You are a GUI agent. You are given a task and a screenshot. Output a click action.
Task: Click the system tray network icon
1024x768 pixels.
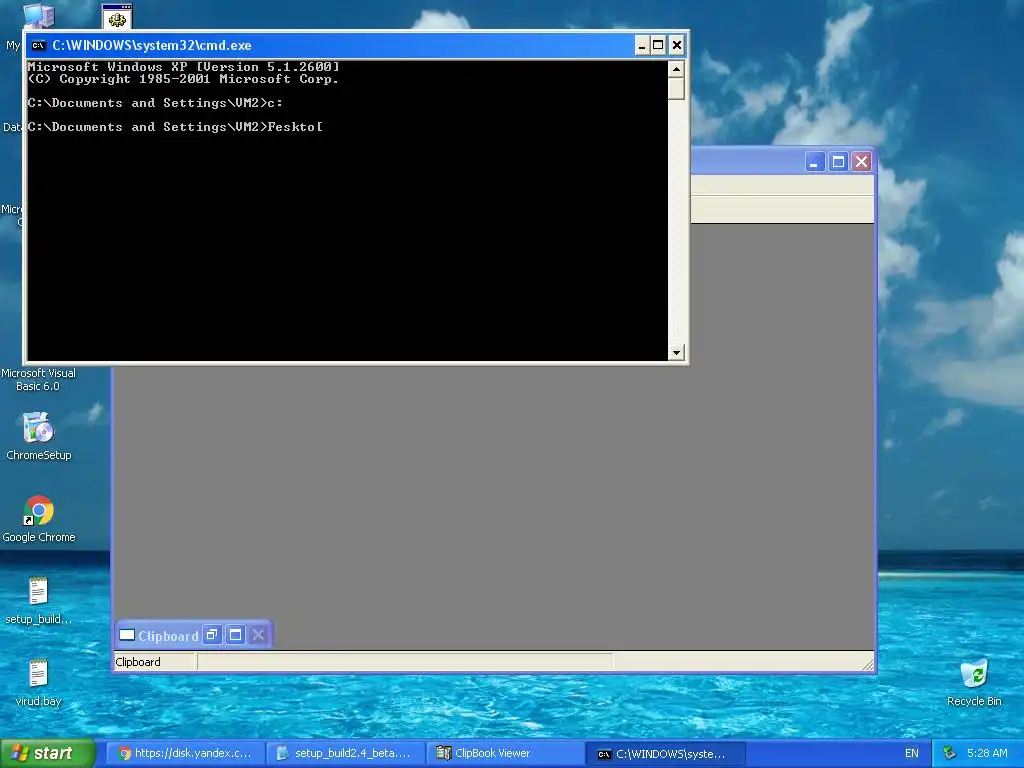coord(950,753)
